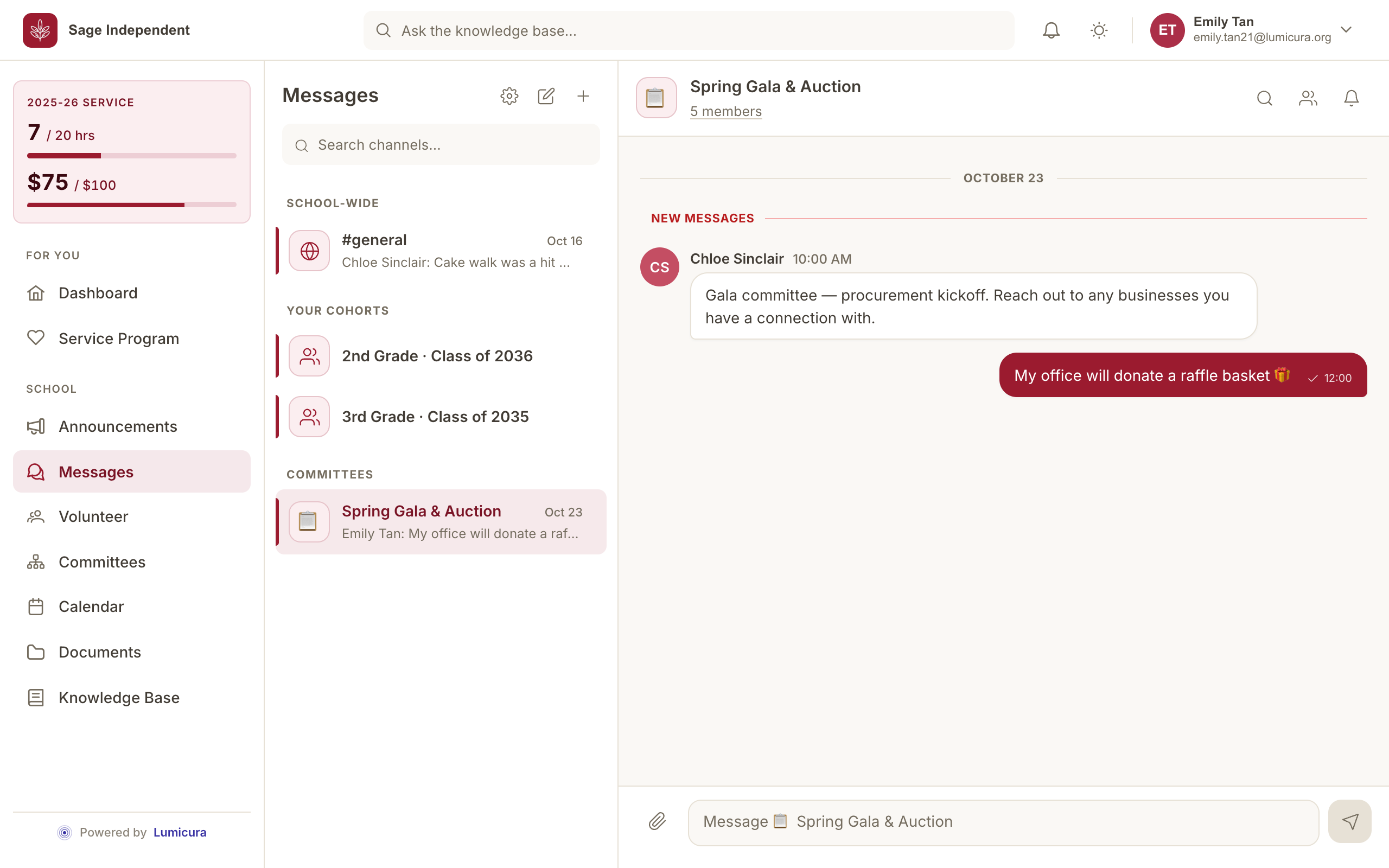
Task: Open Knowledge Base in sidebar
Action: click(x=131, y=698)
